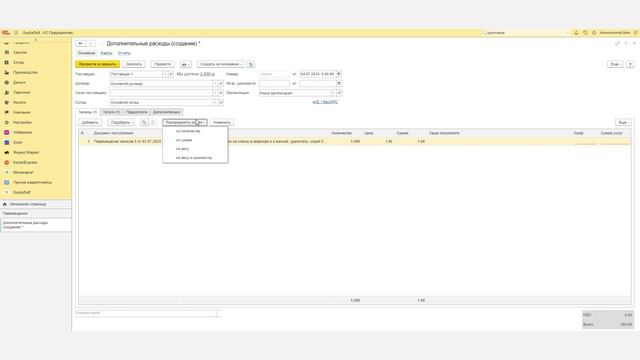
Task: Open the Персонал section in sidebar
Action: (x=21, y=93)
